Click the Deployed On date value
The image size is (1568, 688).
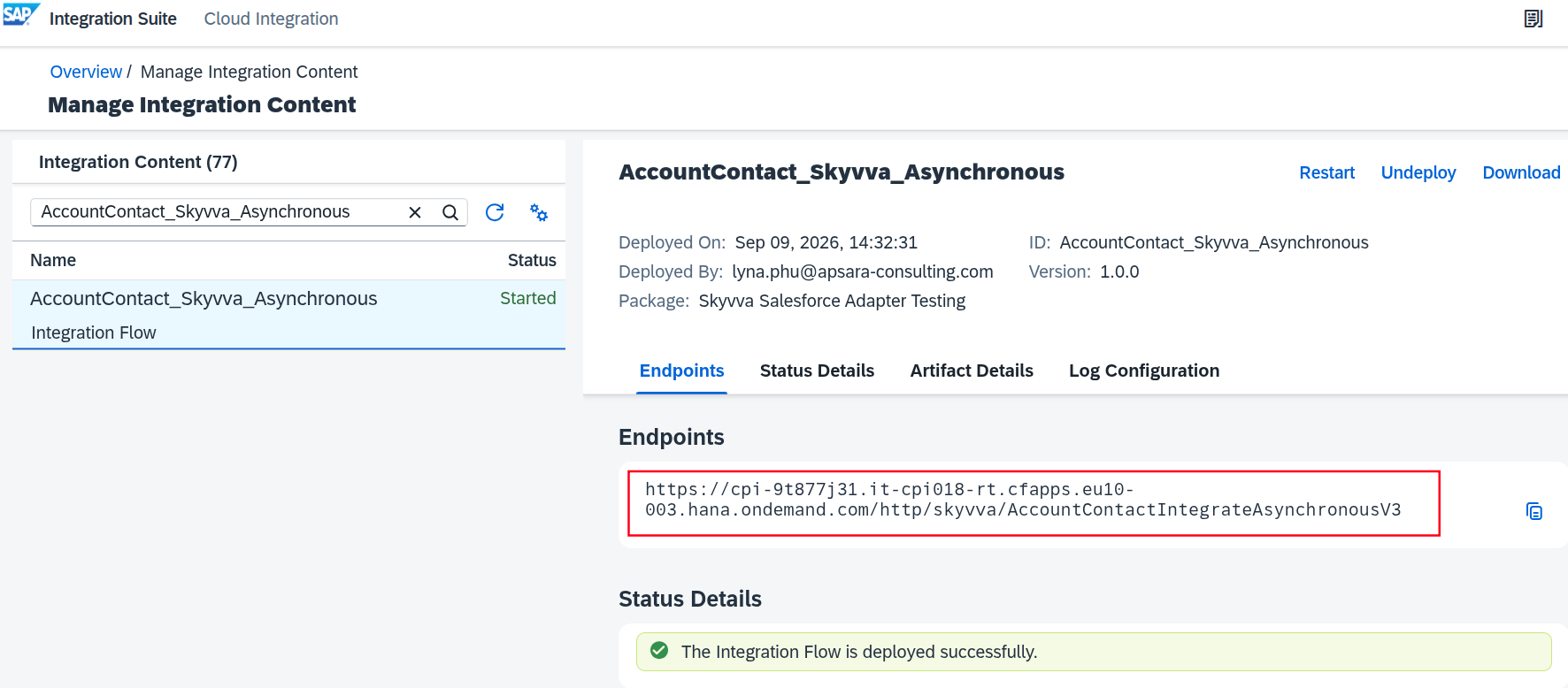[826, 242]
